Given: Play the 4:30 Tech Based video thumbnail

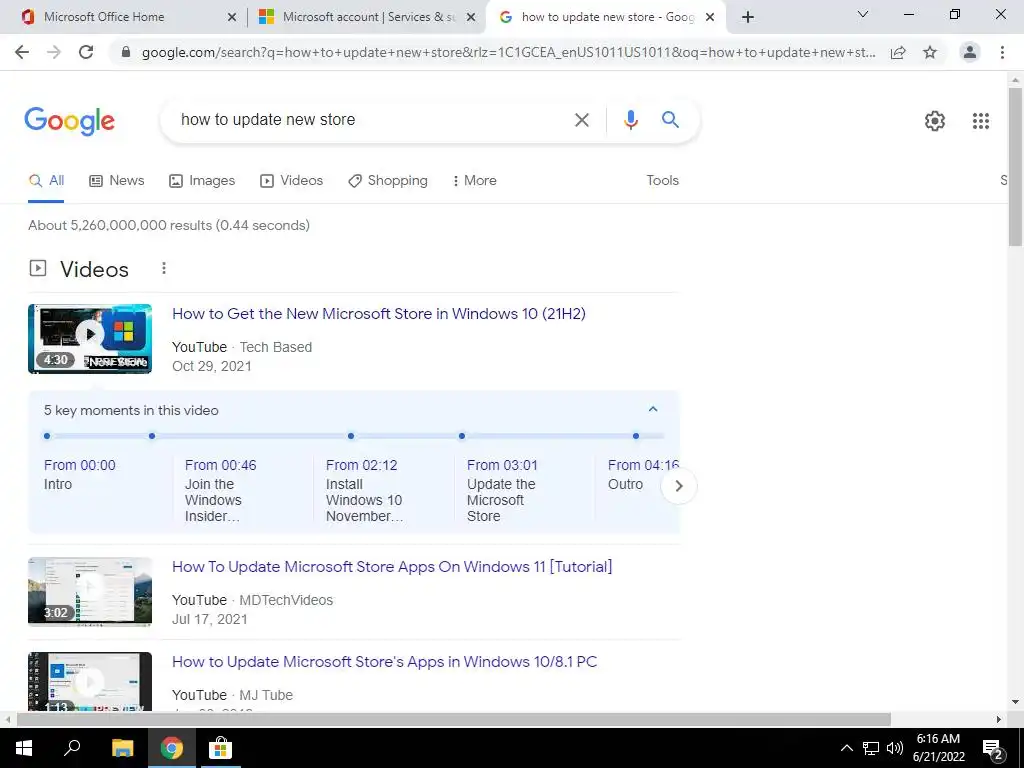Looking at the screenshot, I should (x=90, y=339).
